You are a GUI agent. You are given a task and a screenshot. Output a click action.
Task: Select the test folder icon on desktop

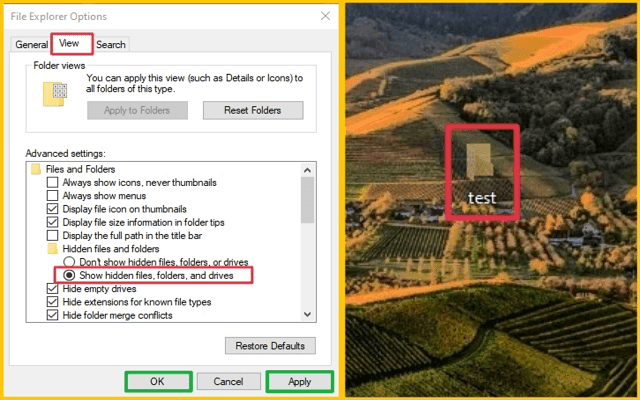[480, 162]
